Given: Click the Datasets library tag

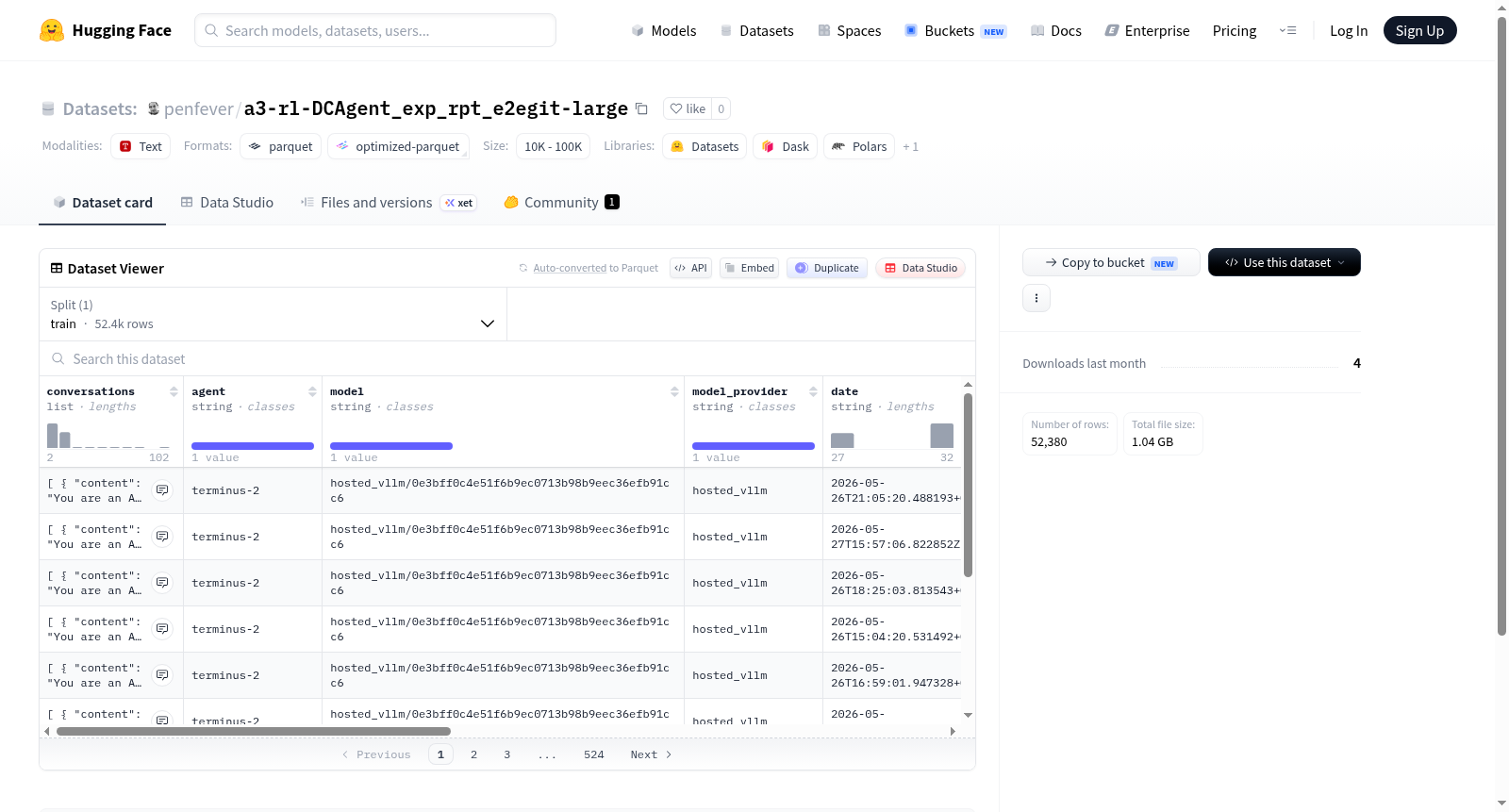Looking at the screenshot, I should click(705, 146).
